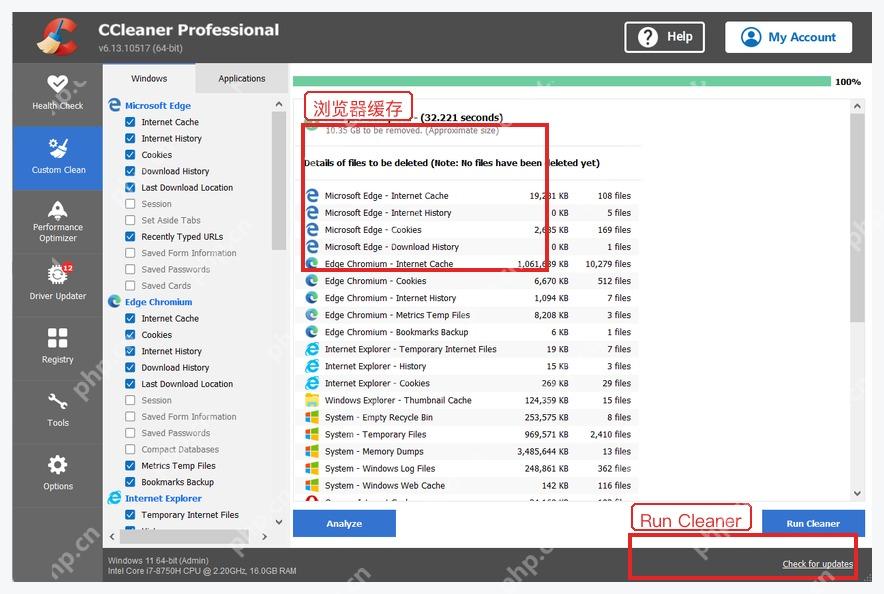Open Options settings gear
This screenshot has width=884, height=594.
(58, 473)
